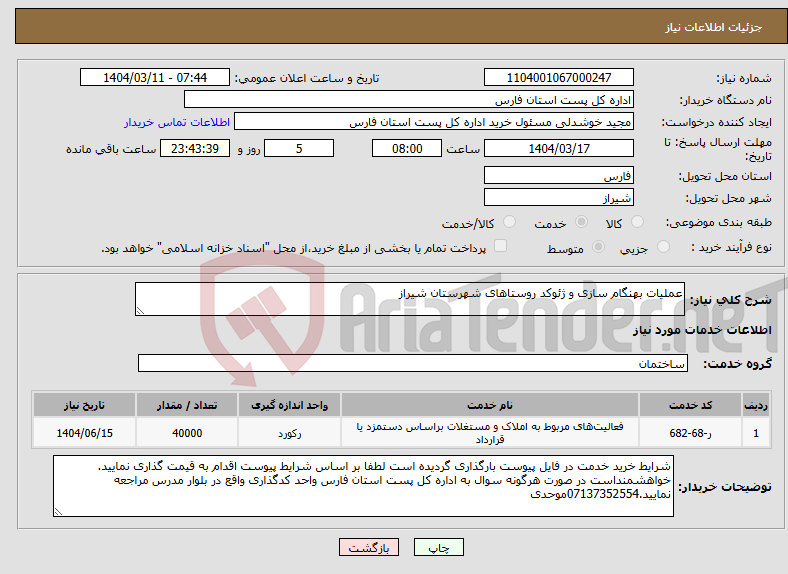788x574 pixels.
Task: Select the جزیی purchase type radio
Action: coord(663,247)
